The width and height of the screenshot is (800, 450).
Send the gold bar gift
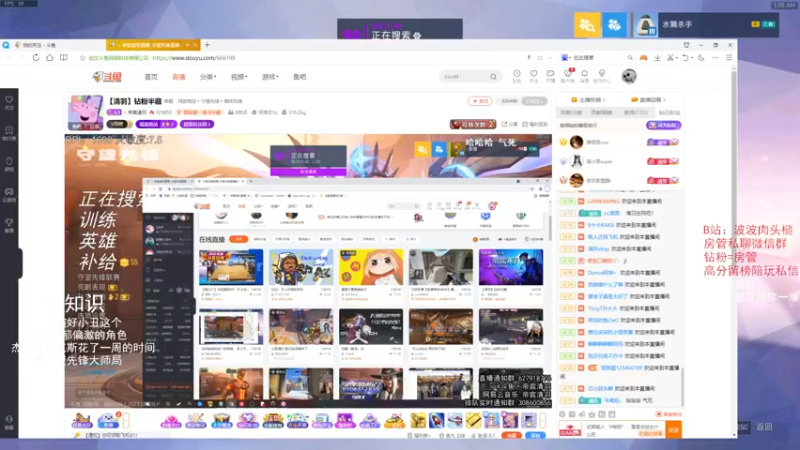click(473, 420)
